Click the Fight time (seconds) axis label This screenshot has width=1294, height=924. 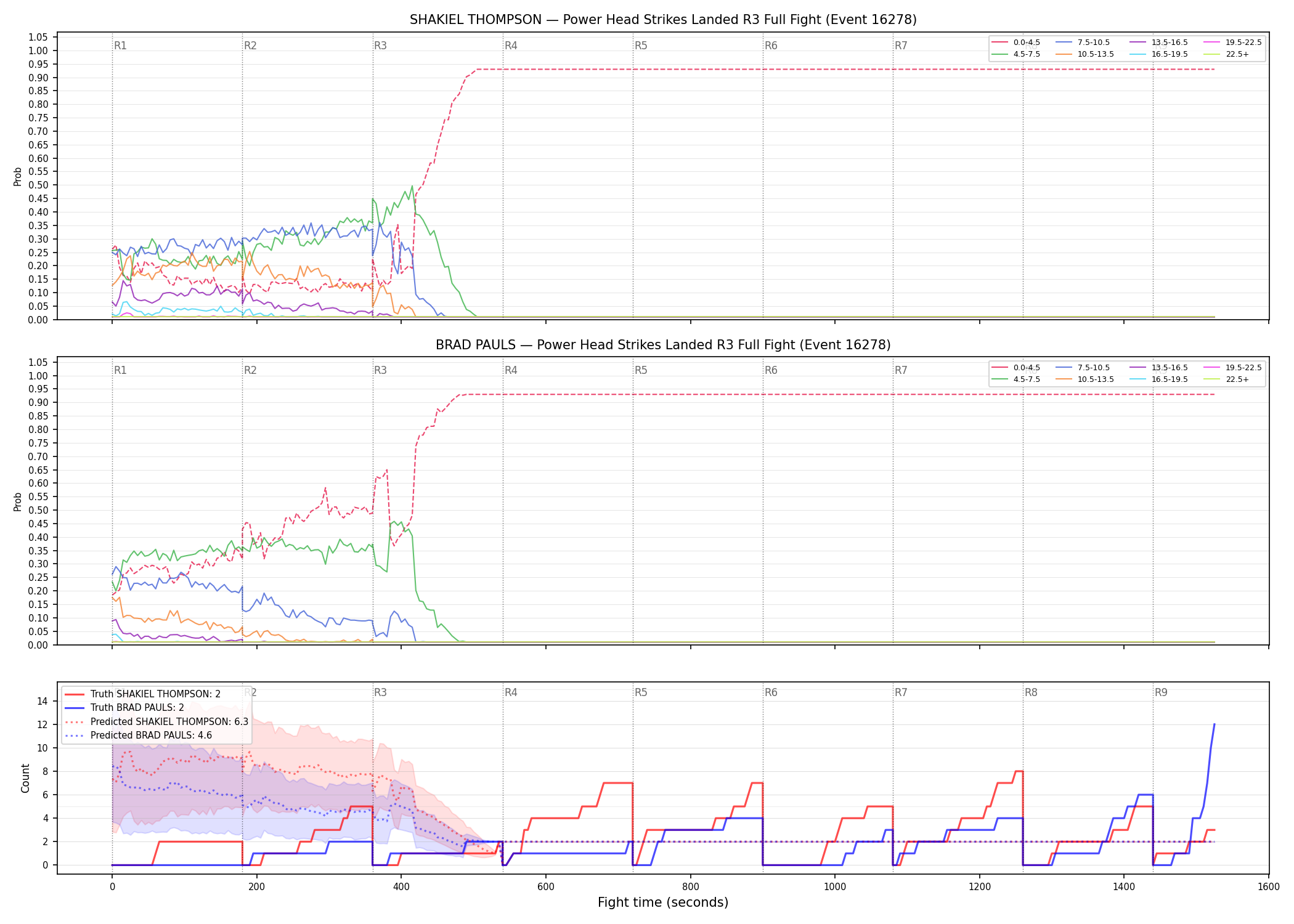pyautogui.click(x=663, y=902)
